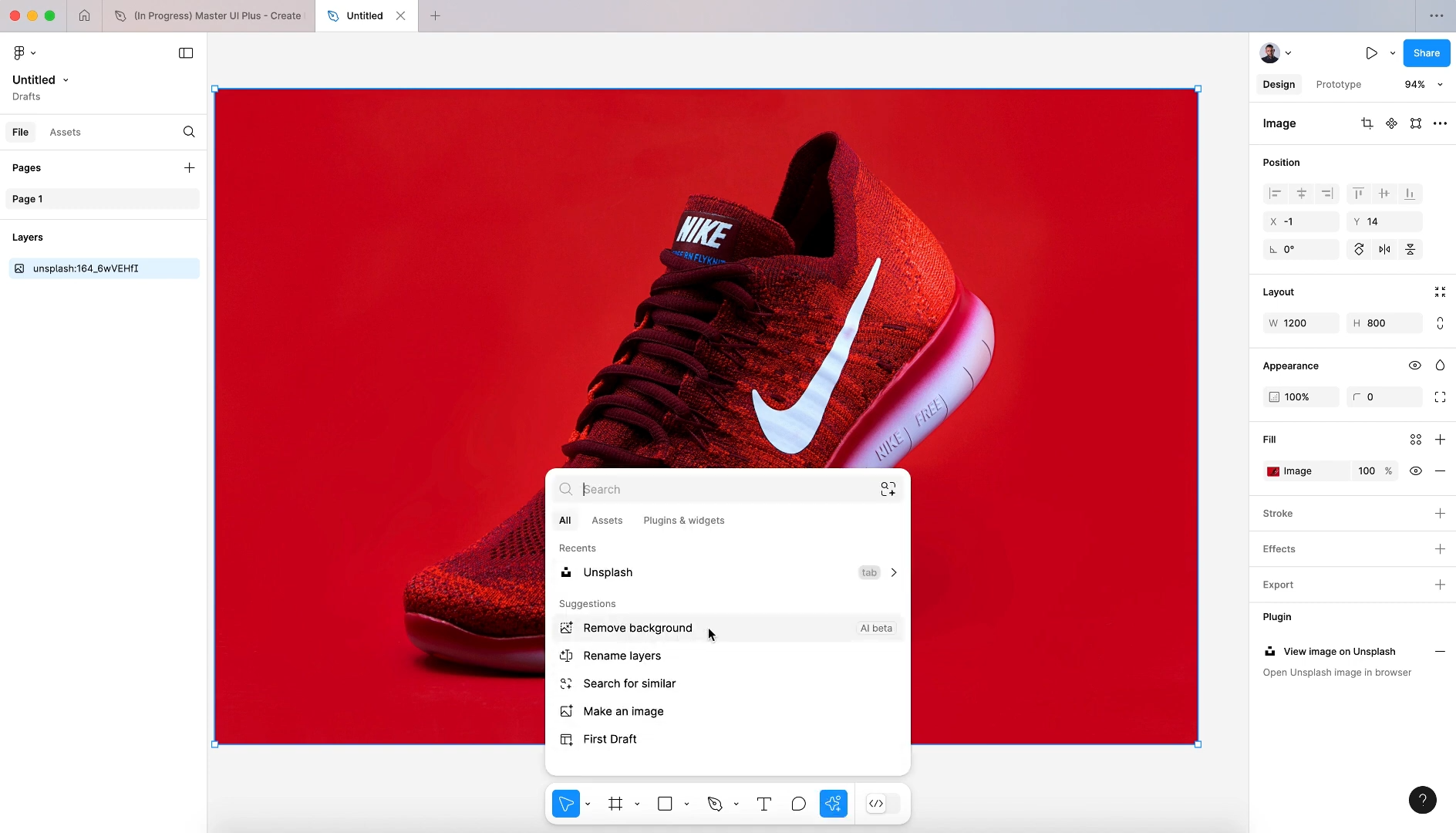
Task: Toggle constrain proportions lock
Action: tap(1440, 323)
